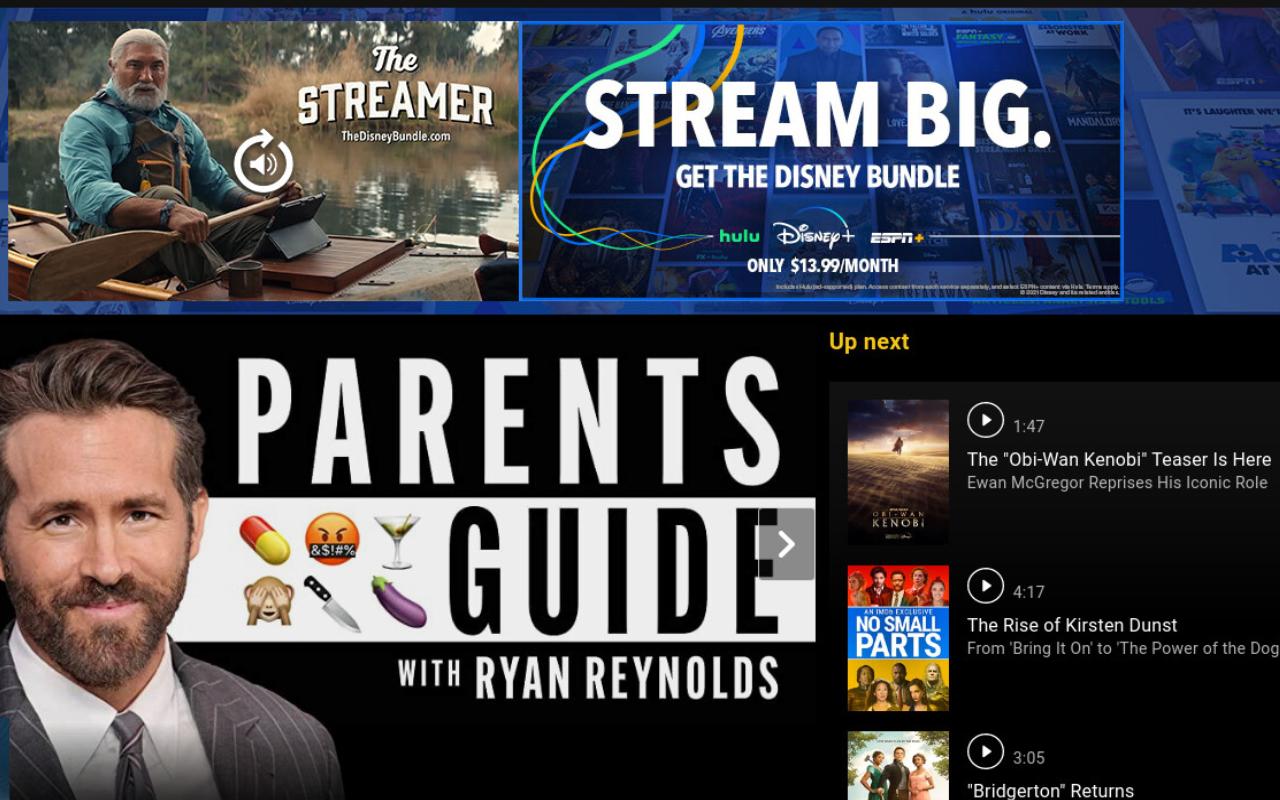The image size is (1280, 800).
Task: Click the '"Bridgerton" Returns' title
Action: (1050, 790)
